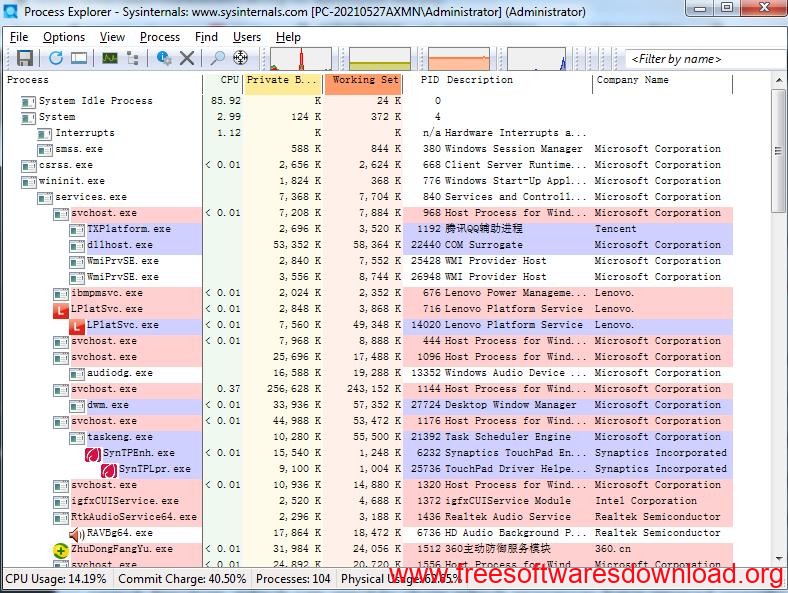The width and height of the screenshot is (788, 593).
Task: Sort by the Process column header
Action: click(103, 80)
